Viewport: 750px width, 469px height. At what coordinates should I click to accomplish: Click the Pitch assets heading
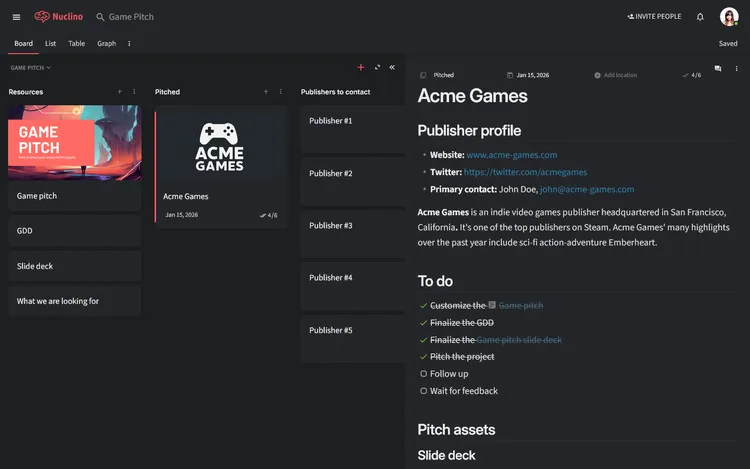click(x=456, y=430)
